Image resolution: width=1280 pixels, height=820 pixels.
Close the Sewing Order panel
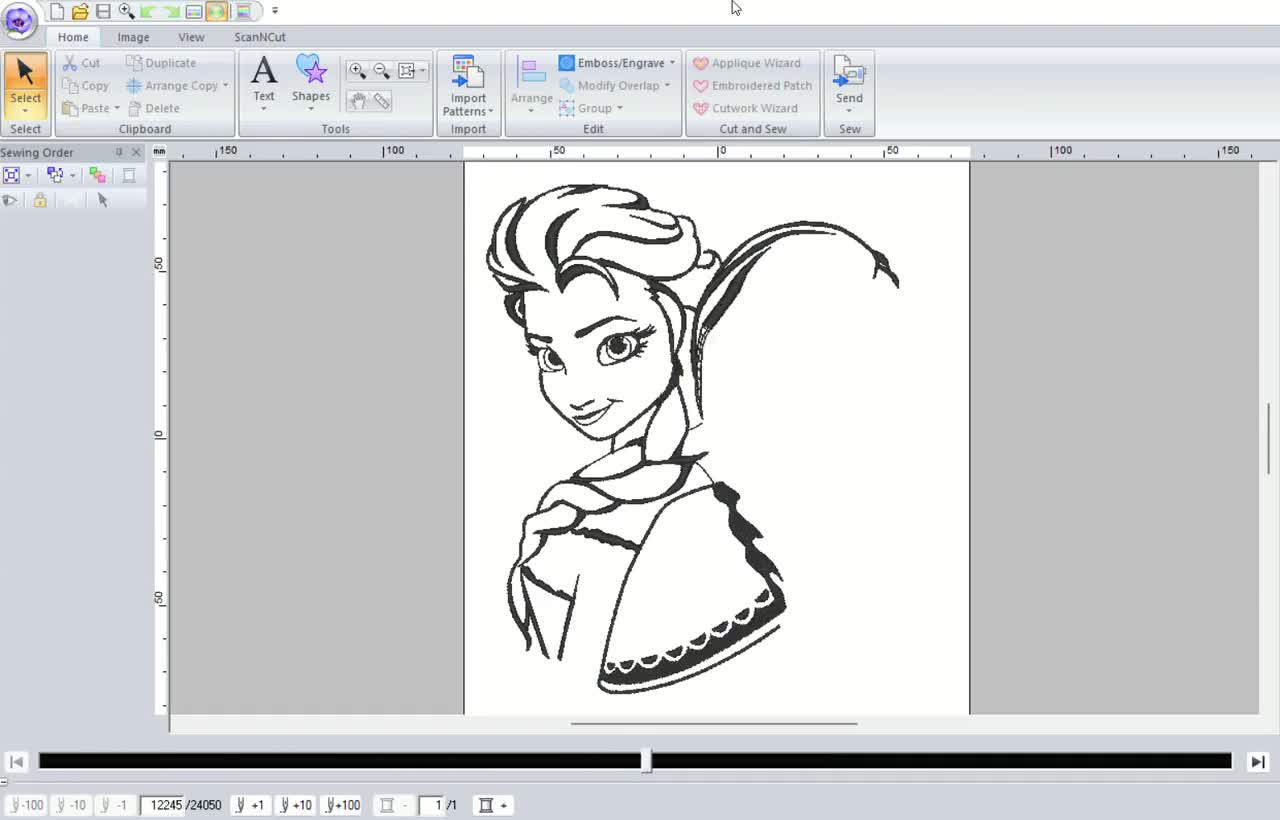[137, 152]
